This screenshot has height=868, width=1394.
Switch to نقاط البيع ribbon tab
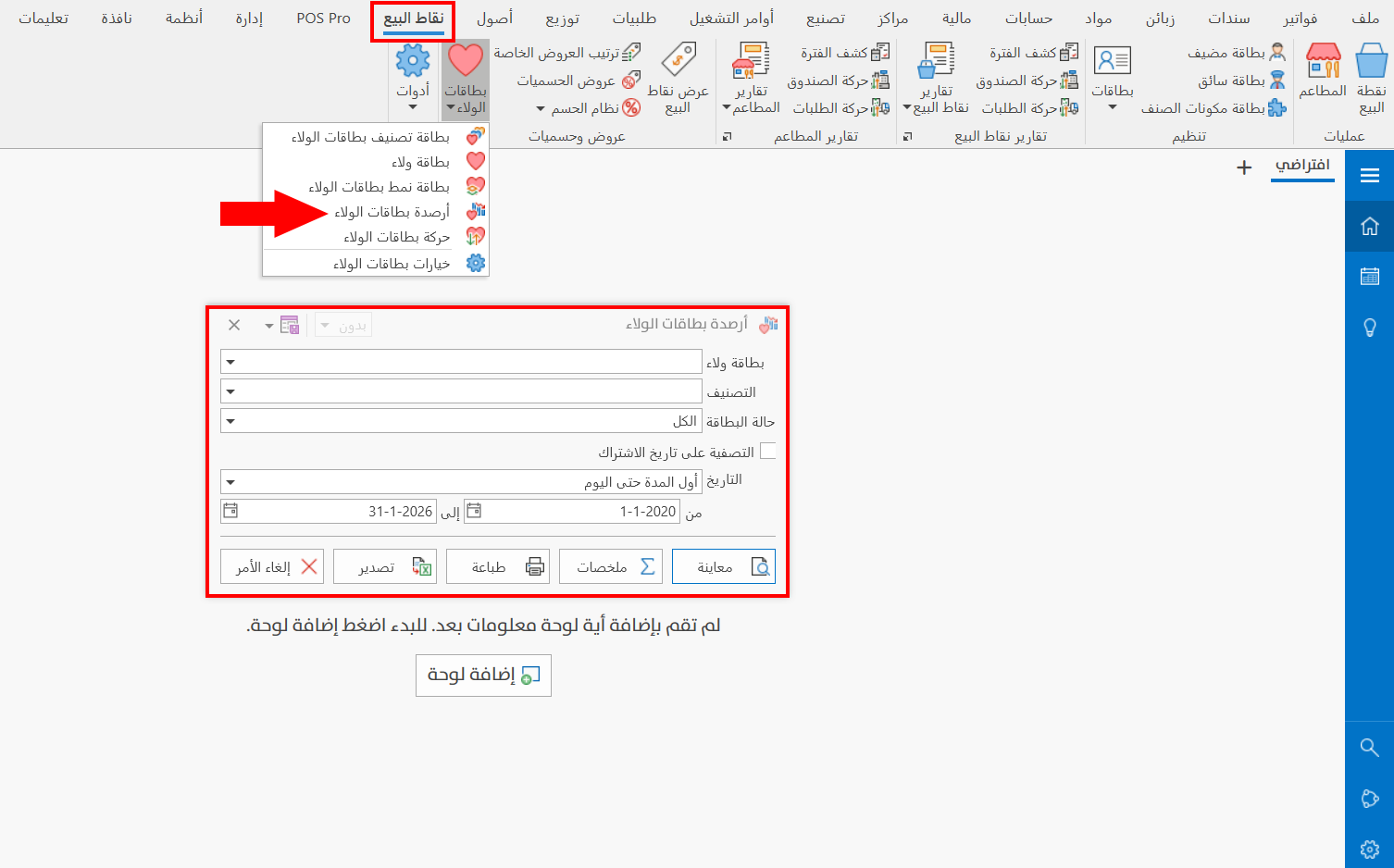tap(414, 19)
